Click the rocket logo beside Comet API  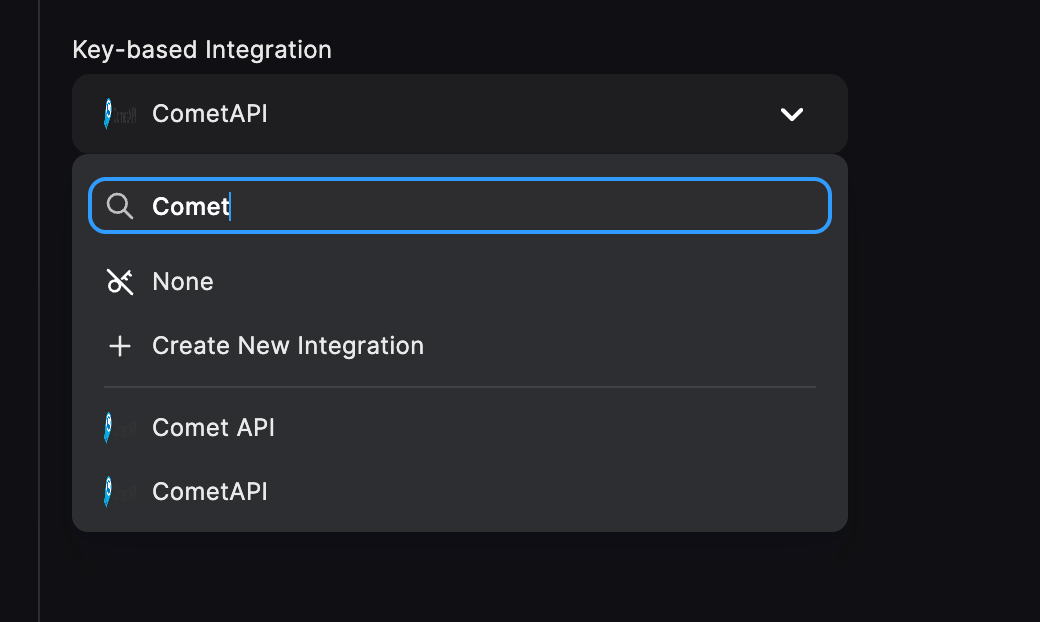(x=120, y=428)
